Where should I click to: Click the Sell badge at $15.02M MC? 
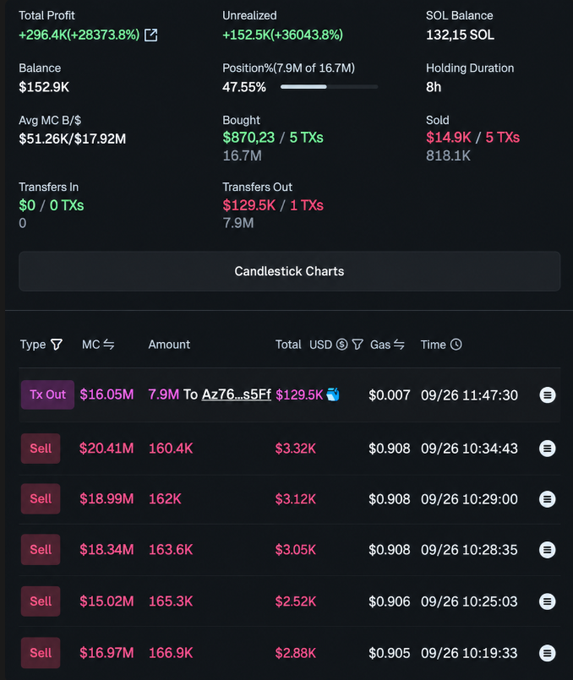40,601
